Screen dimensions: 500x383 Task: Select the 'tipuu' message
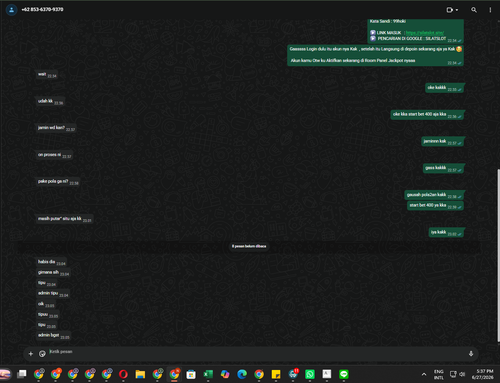pyautogui.click(x=48, y=314)
